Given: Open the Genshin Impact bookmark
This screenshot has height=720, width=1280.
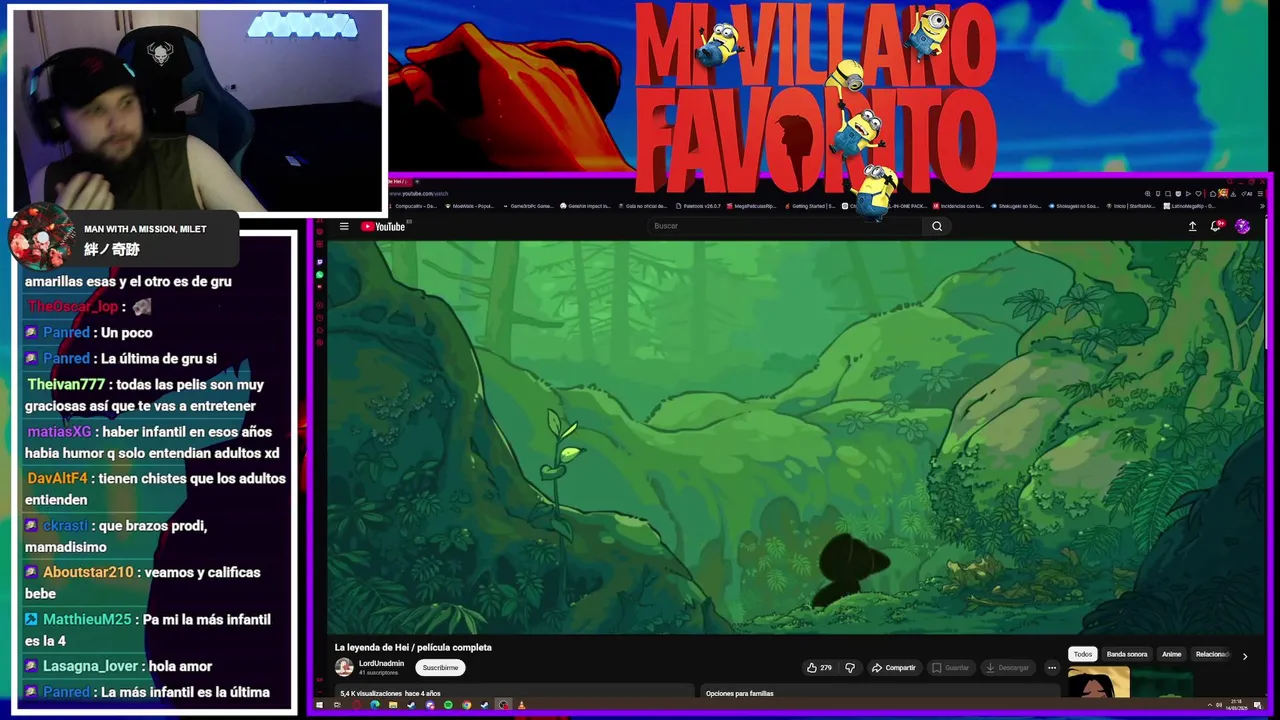Looking at the screenshot, I should tap(583, 206).
